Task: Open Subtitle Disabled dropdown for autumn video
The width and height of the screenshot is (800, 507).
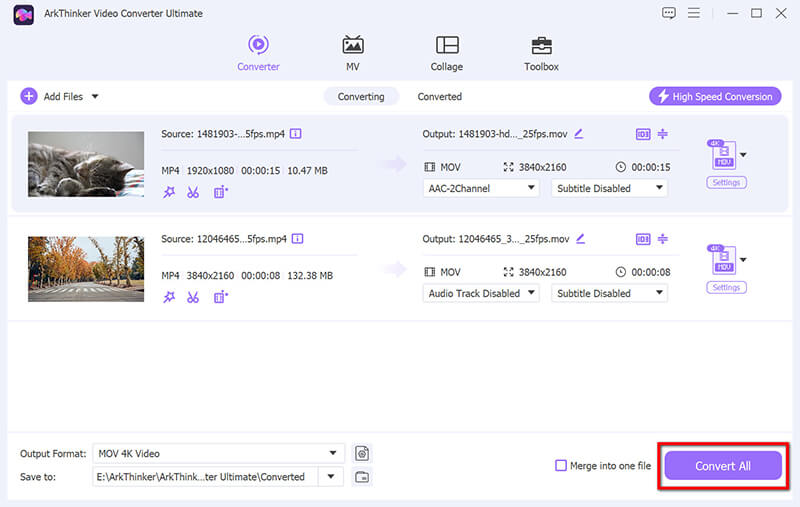Action: click(609, 293)
